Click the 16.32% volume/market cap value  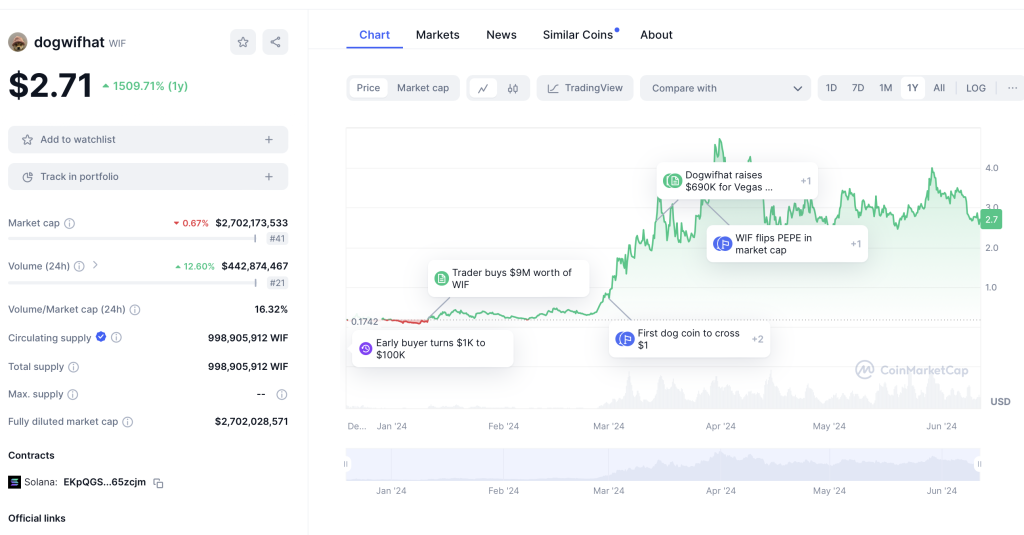click(x=271, y=310)
